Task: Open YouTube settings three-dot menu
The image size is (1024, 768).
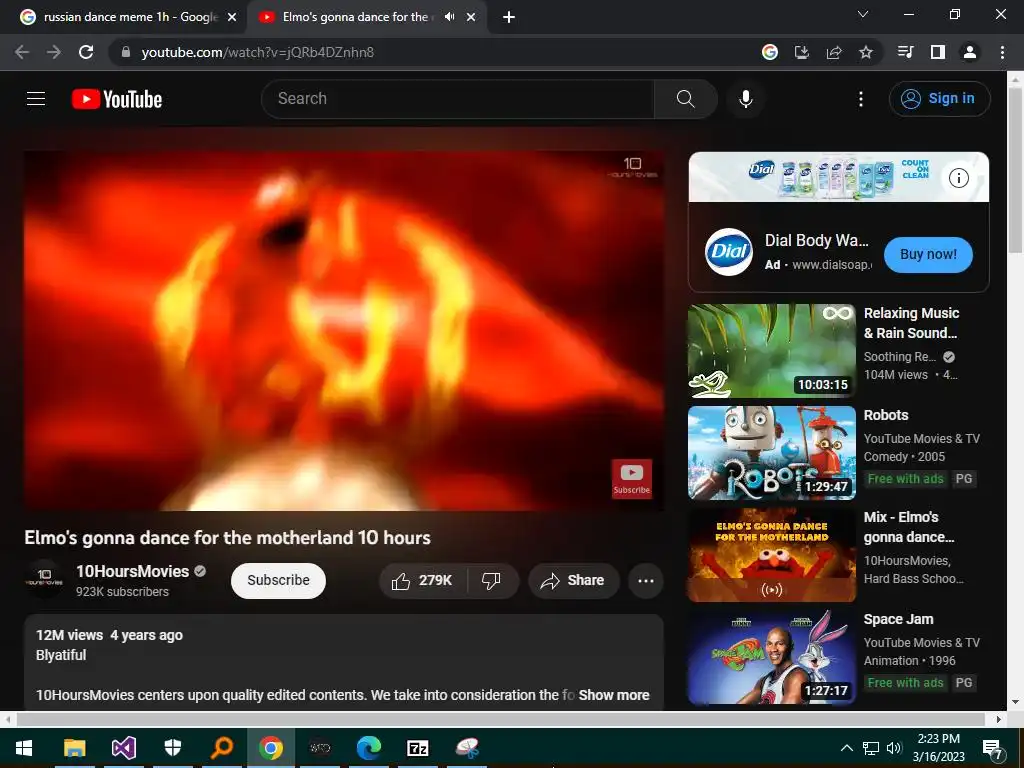Action: point(861,99)
